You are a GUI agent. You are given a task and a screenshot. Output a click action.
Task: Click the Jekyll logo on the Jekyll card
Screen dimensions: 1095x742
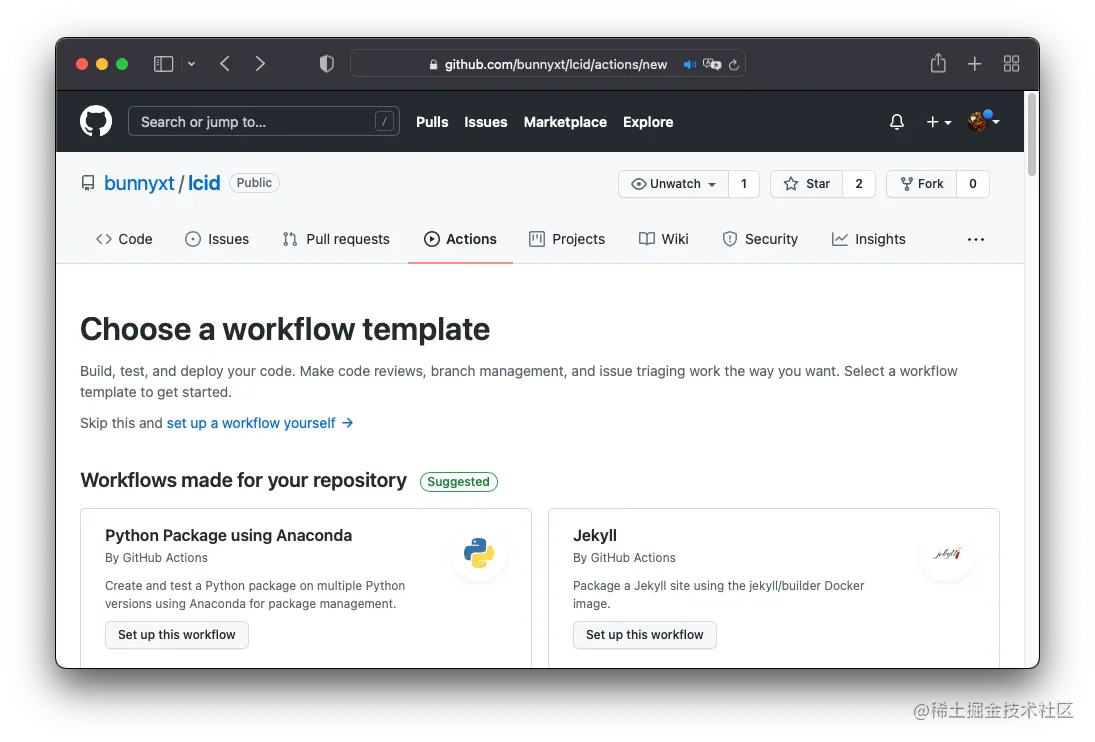tap(946, 553)
